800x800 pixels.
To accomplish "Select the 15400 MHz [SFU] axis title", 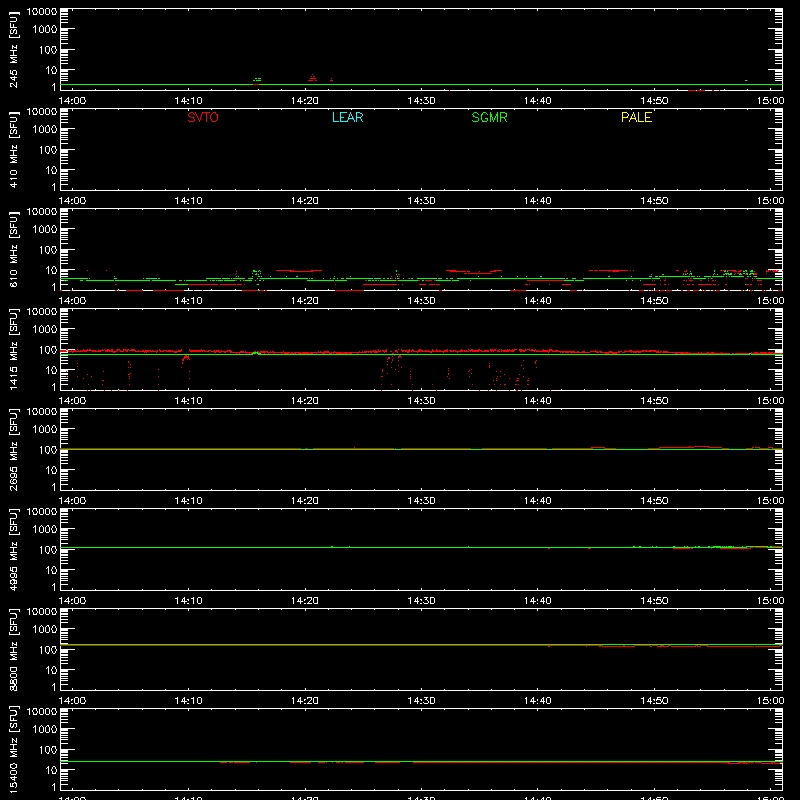I will pyautogui.click(x=13, y=749).
